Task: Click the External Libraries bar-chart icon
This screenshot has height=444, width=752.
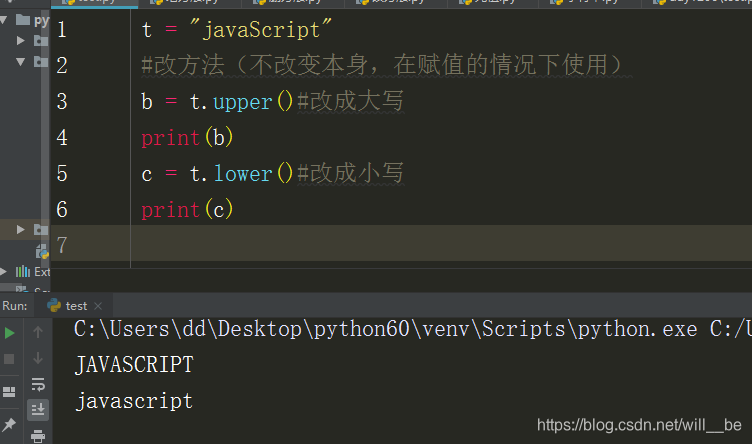Action: click(x=23, y=272)
